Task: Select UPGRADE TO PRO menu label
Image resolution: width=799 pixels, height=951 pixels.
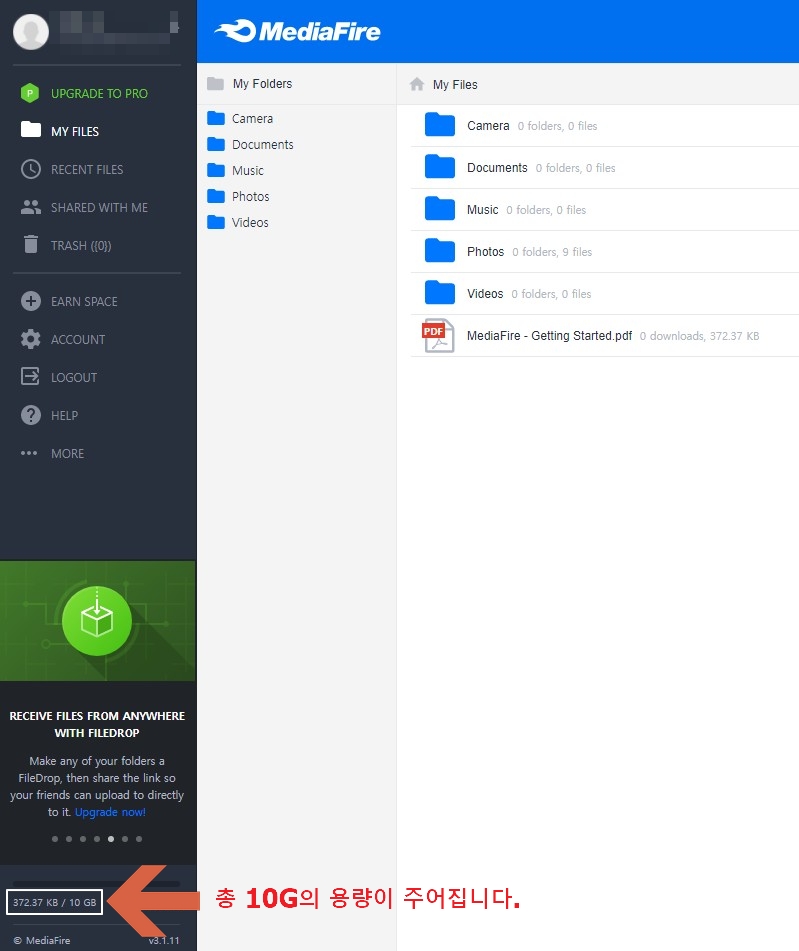Action: point(99,93)
